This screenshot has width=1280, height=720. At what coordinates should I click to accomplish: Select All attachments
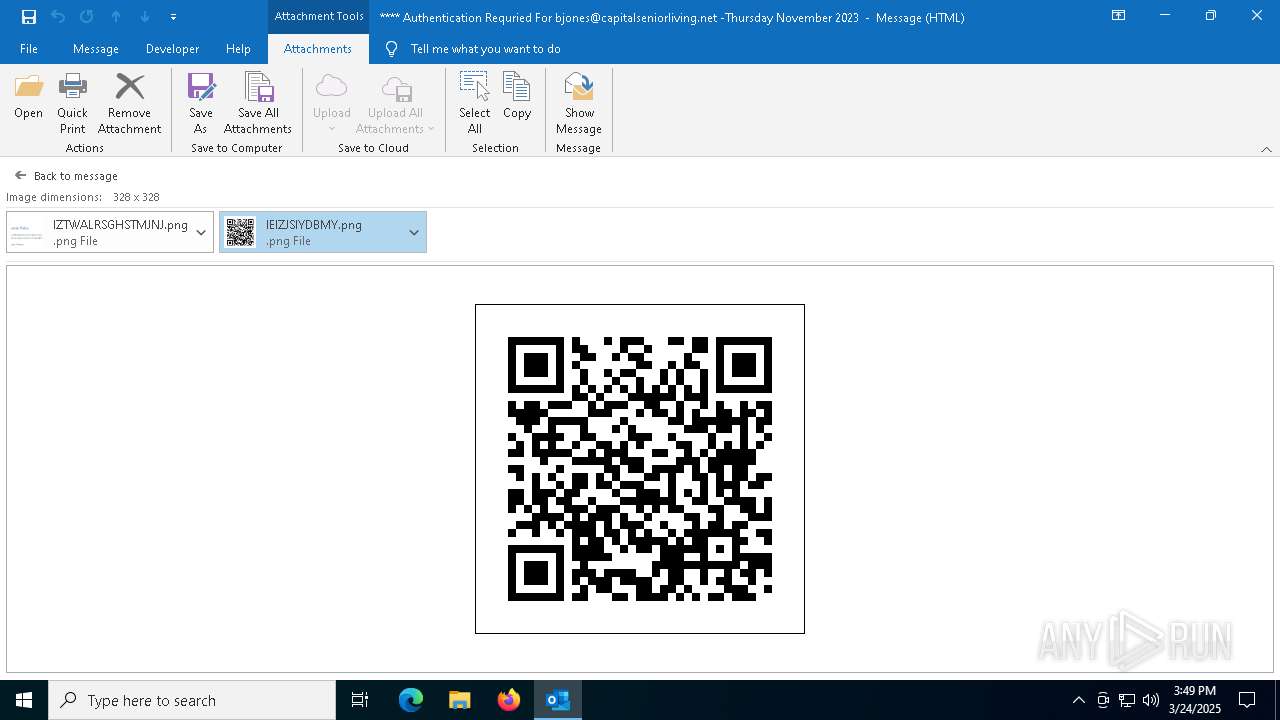(x=474, y=104)
